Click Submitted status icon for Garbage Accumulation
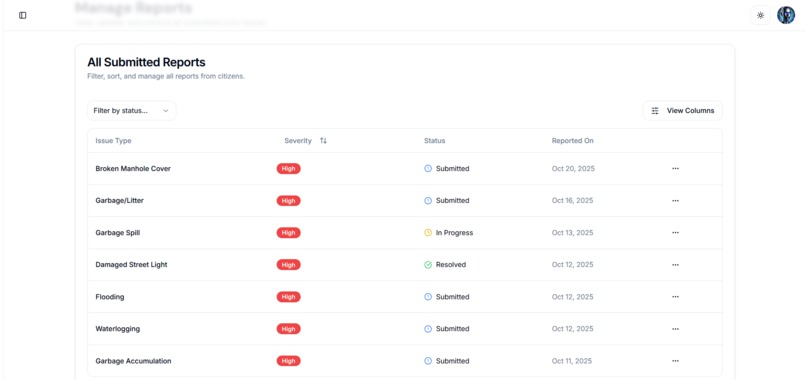The image size is (806, 380). pos(428,361)
